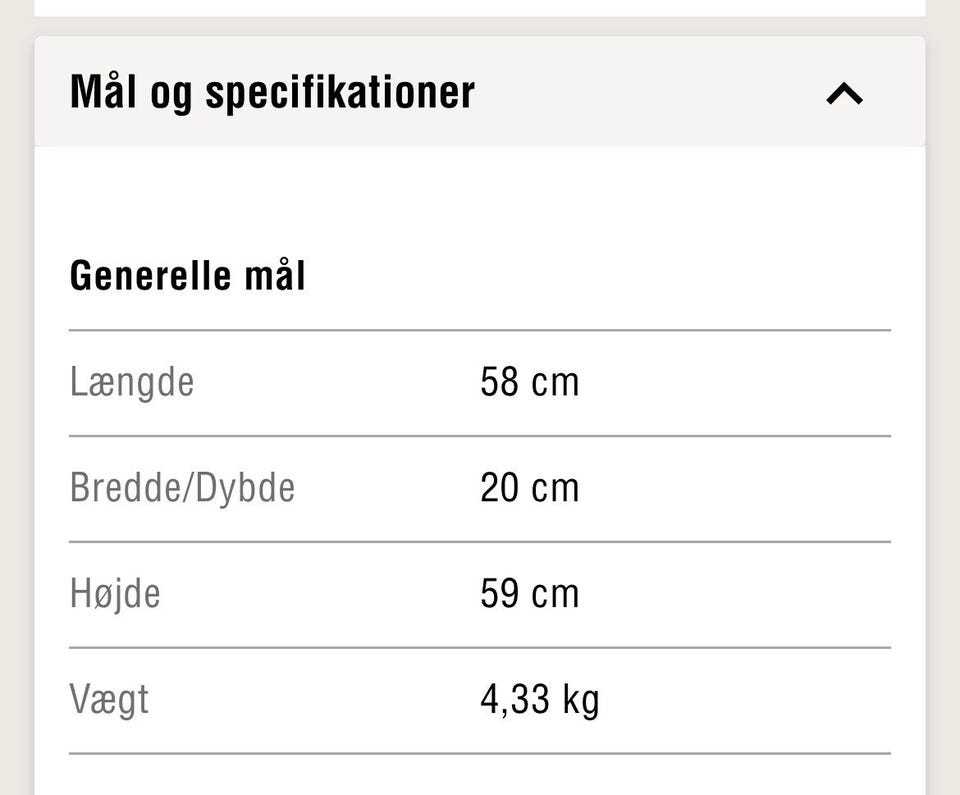Click the Længde specification row

pos(480,382)
